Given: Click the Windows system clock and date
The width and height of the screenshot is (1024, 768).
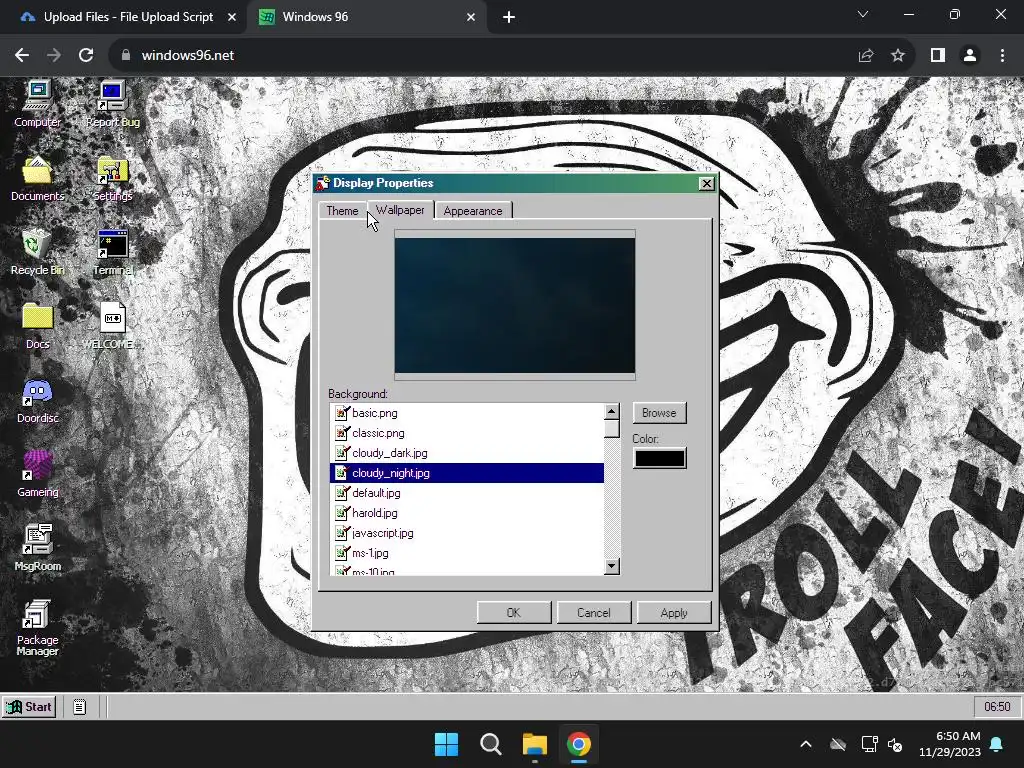Looking at the screenshot, I should 950,744.
